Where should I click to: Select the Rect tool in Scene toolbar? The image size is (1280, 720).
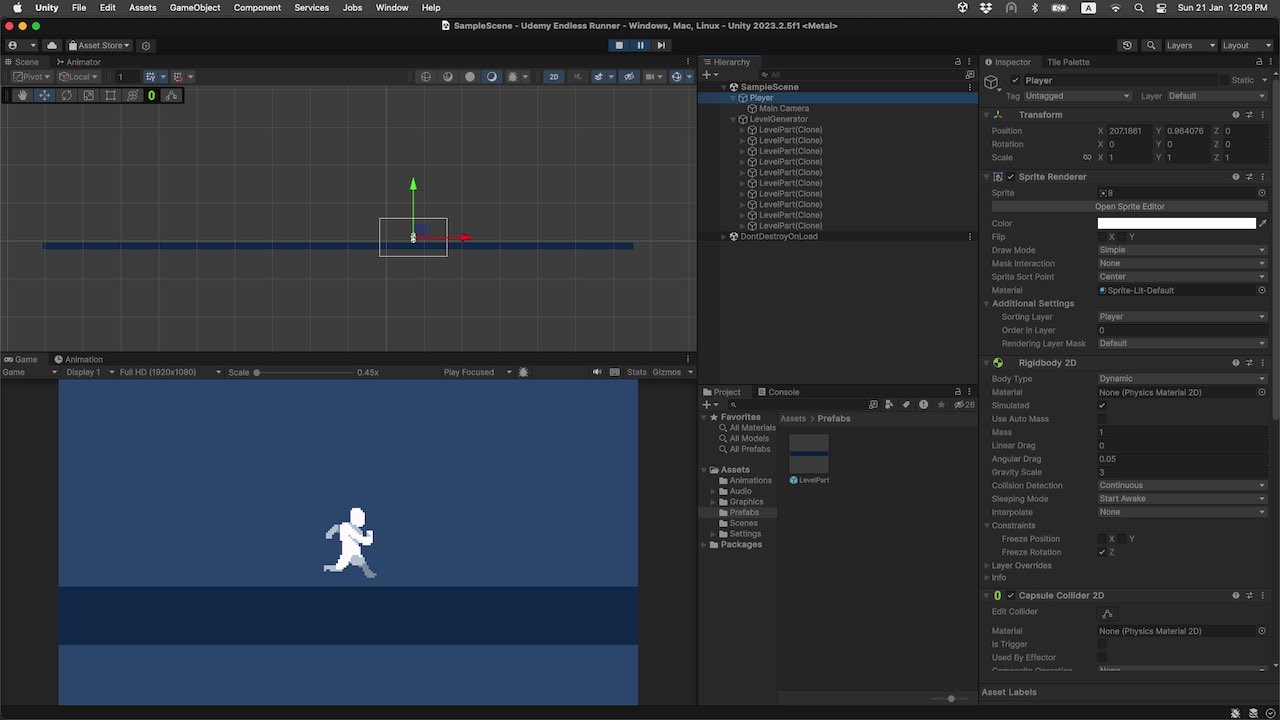click(x=110, y=96)
